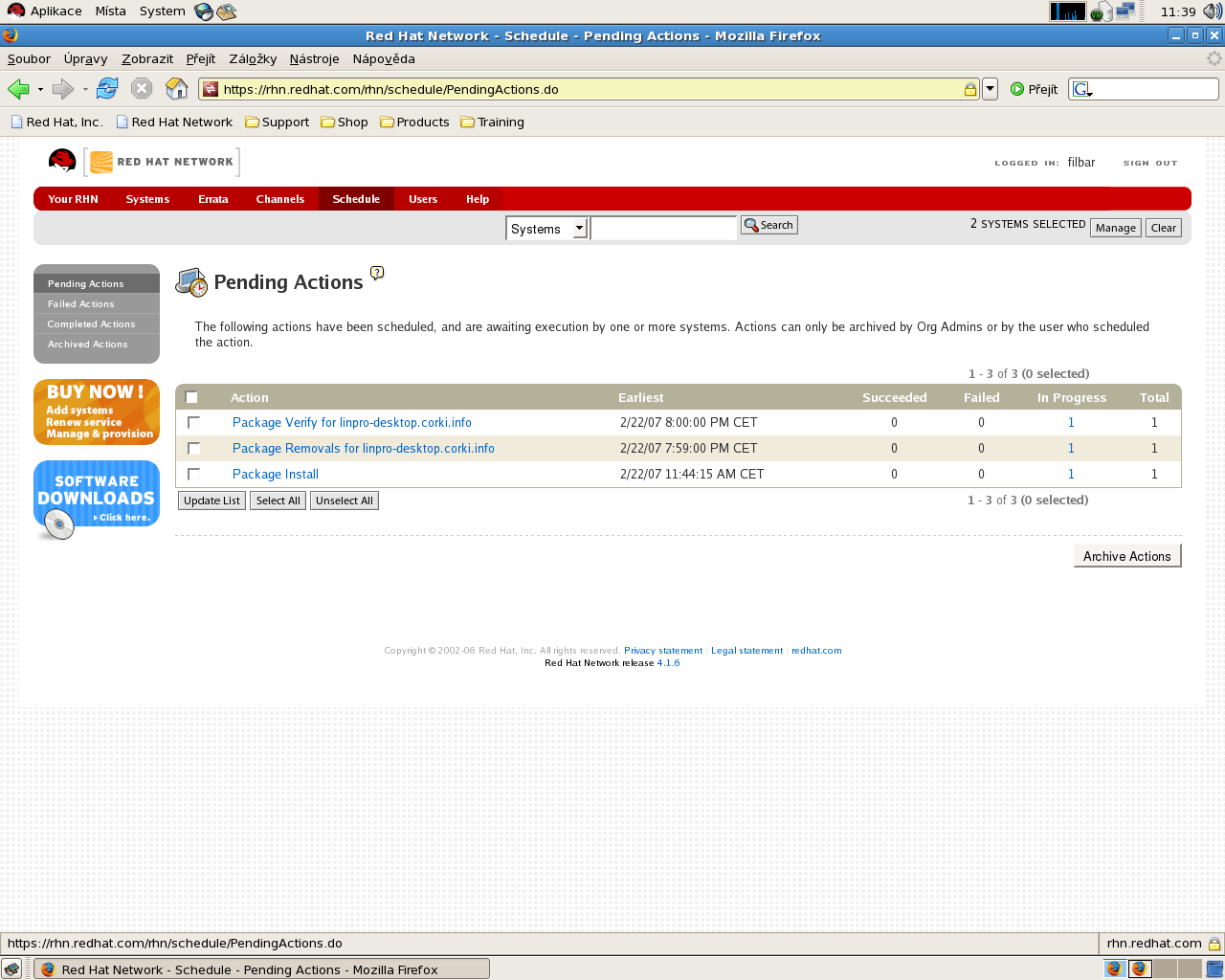The width and height of the screenshot is (1225, 980).
Task: Open the Soubor menu
Action: (x=30, y=58)
